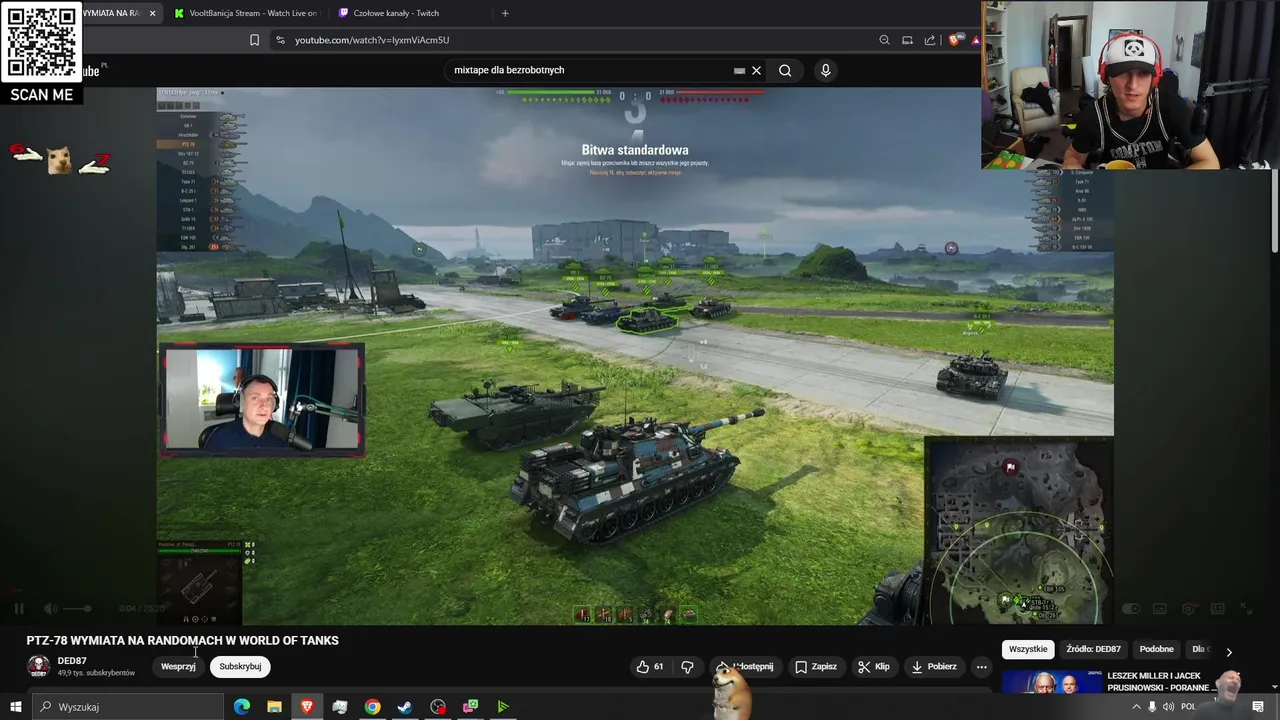Screen dimensions: 1280x720
Task: Like the video with thumbs up
Action: (x=650, y=666)
